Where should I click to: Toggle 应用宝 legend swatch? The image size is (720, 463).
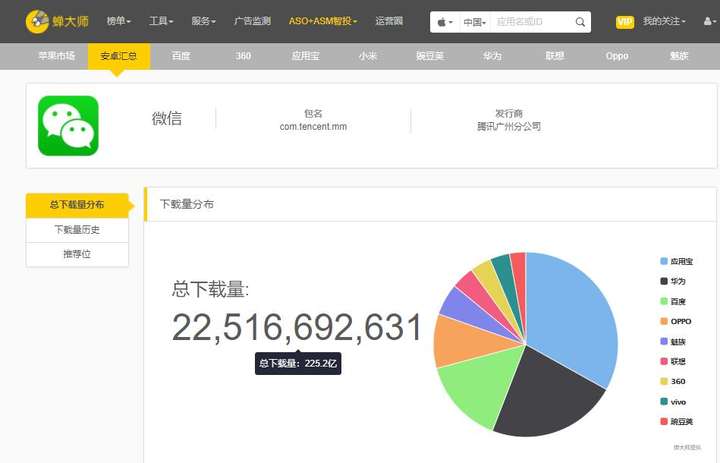[x=664, y=261]
